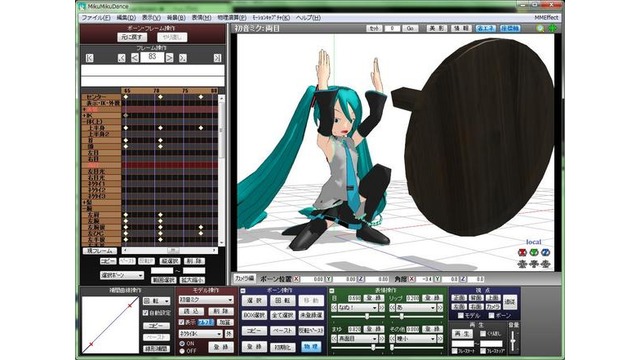Viewport: 640px width, 360px height.
Task: Click the eye (目) morph slider handle
Action: pyautogui.click(x=367, y=316)
